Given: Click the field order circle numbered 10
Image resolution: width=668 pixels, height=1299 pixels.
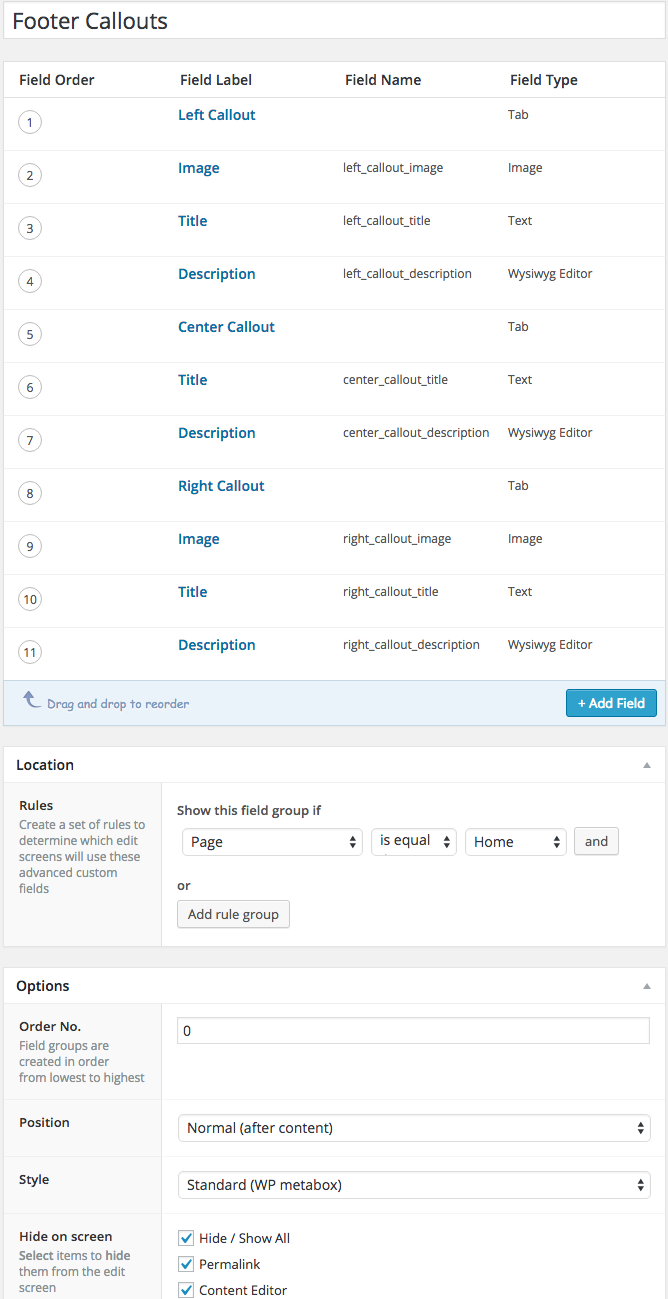Looking at the screenshot, I should click(30, 600).
